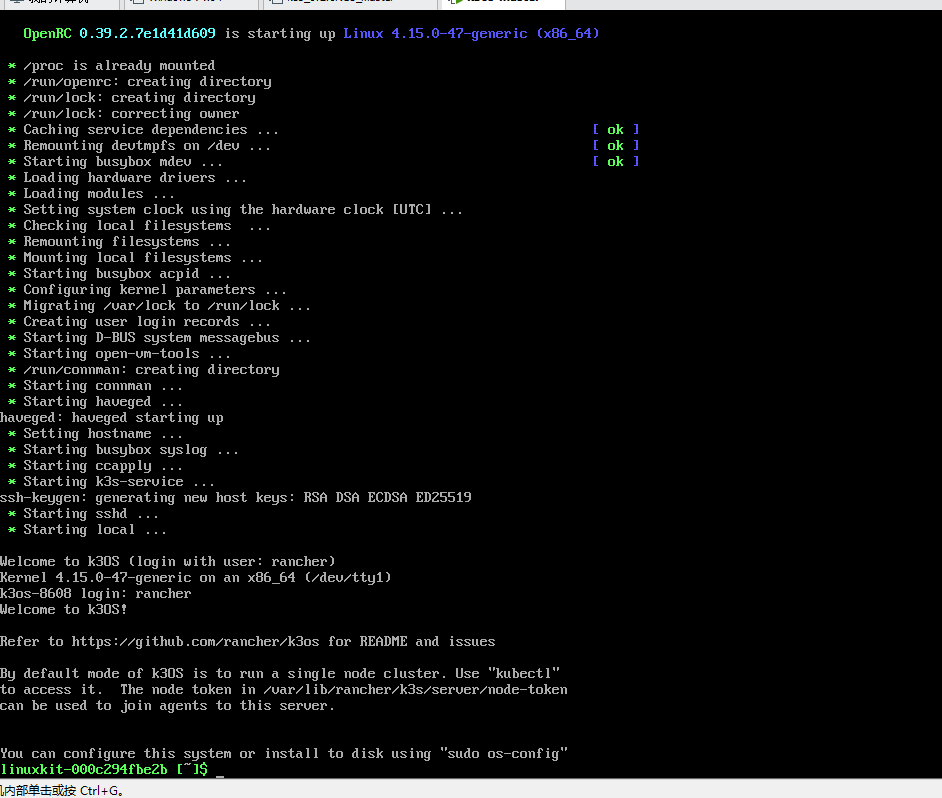Click "/run/connman: creating directory" line
The image size is (942, 798).
[x=144, y=370]
